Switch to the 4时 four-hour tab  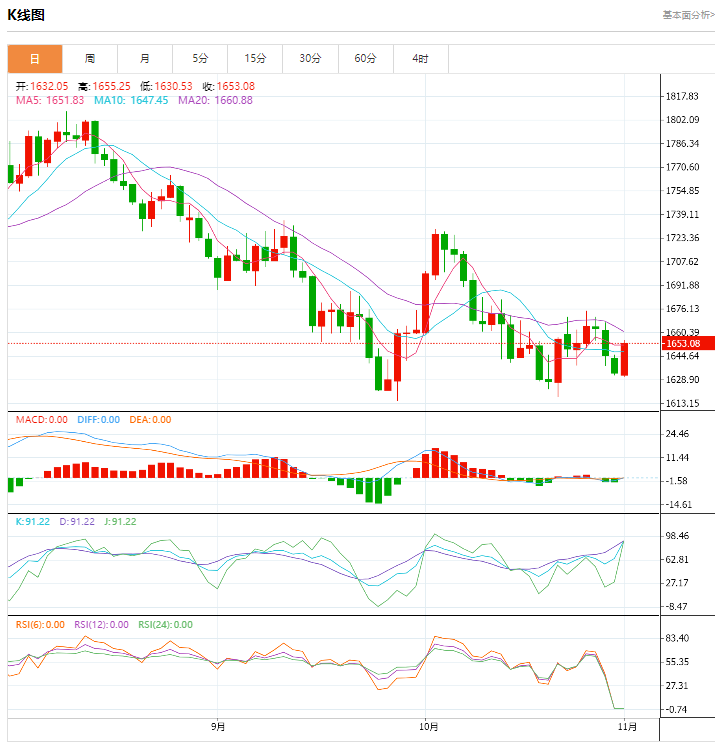(x=420, y=59)
